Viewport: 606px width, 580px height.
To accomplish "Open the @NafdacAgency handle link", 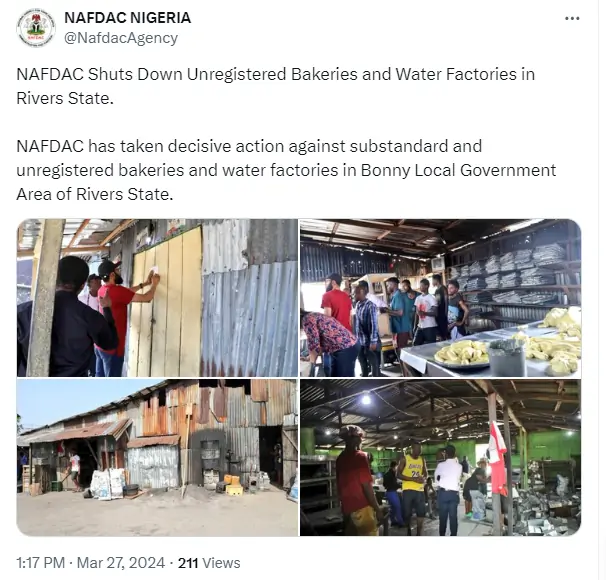I will [x=121, y=38].
